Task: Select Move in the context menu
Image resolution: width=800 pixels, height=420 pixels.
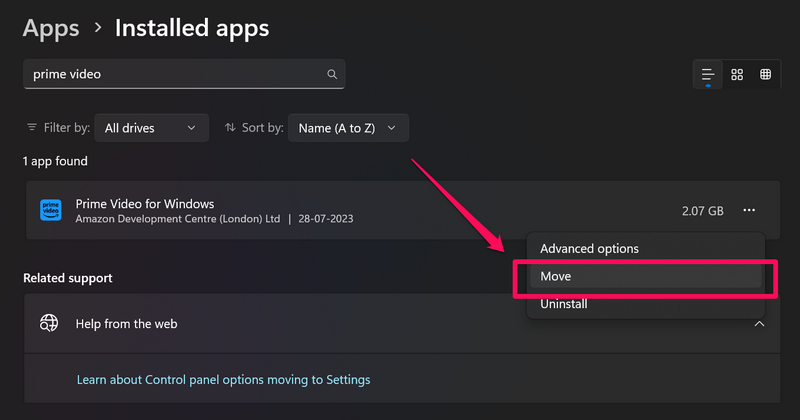Action: click(556, 276)
